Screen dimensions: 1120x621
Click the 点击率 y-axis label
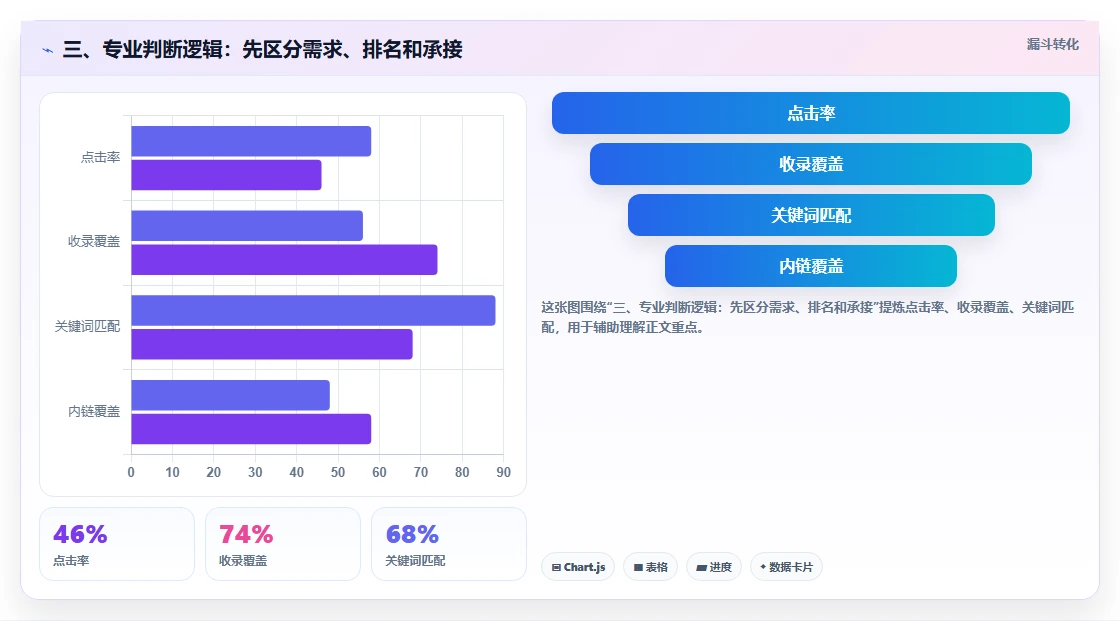click(x=100, y=157)
